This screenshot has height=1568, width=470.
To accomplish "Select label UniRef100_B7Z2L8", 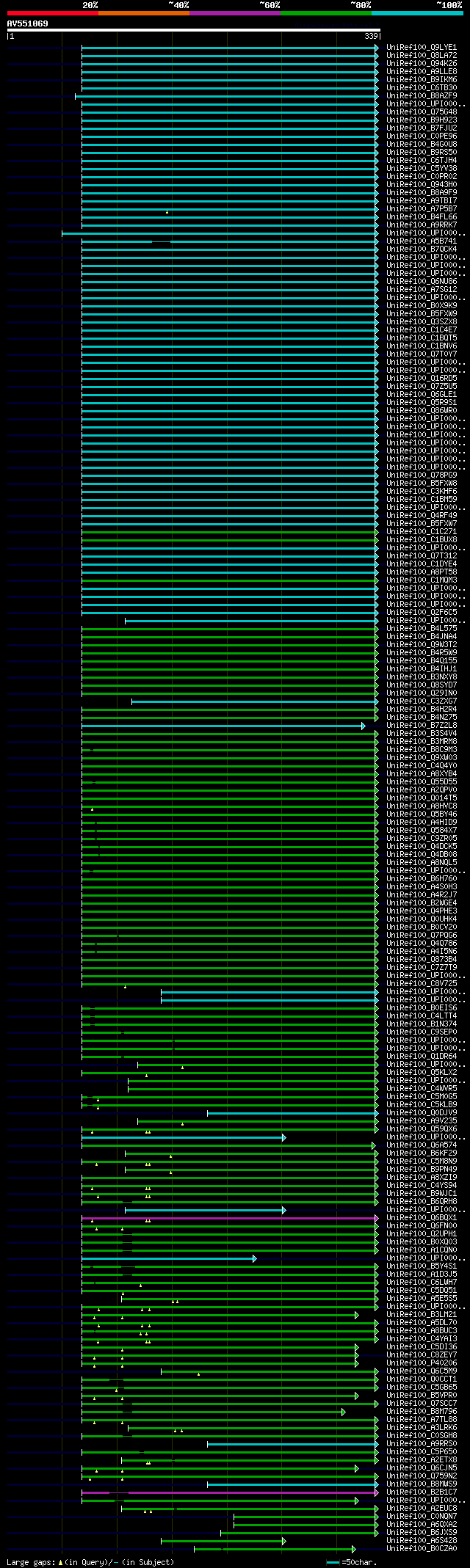I will coord(422,726).
